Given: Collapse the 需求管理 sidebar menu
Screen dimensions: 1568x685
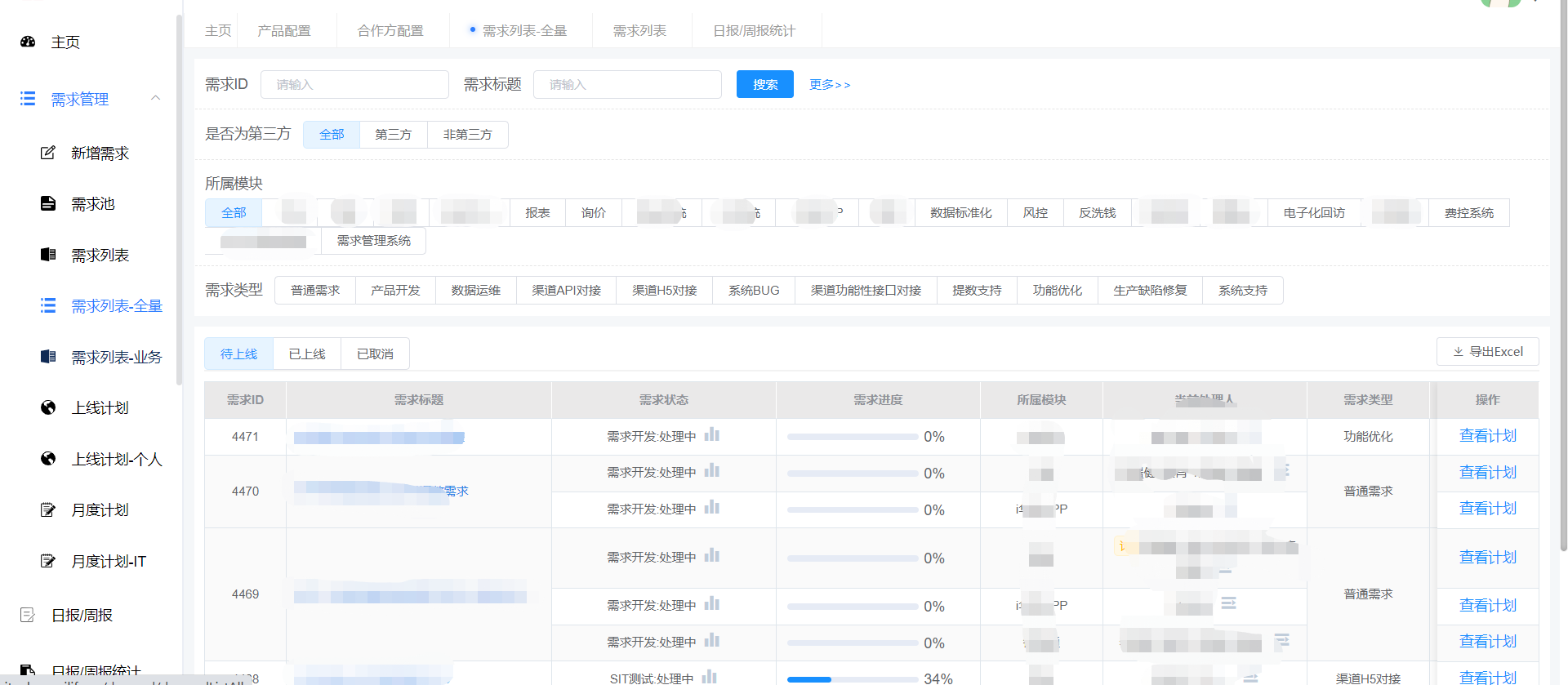Looking at the screenshot, I should (155, 98).
